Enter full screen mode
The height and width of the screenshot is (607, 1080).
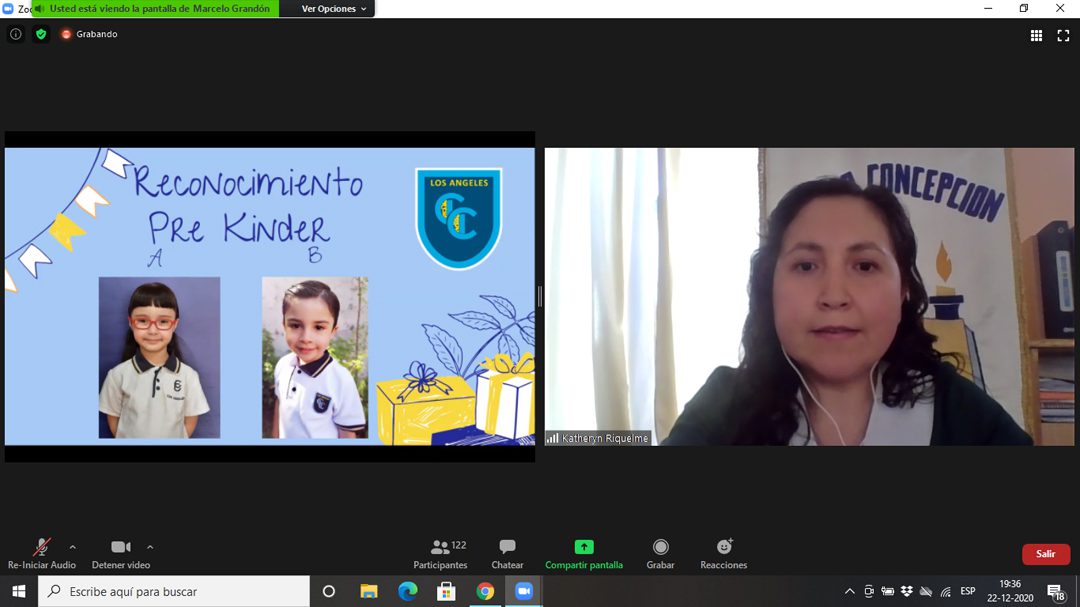pyautogui.click(x=1063, y=35)
